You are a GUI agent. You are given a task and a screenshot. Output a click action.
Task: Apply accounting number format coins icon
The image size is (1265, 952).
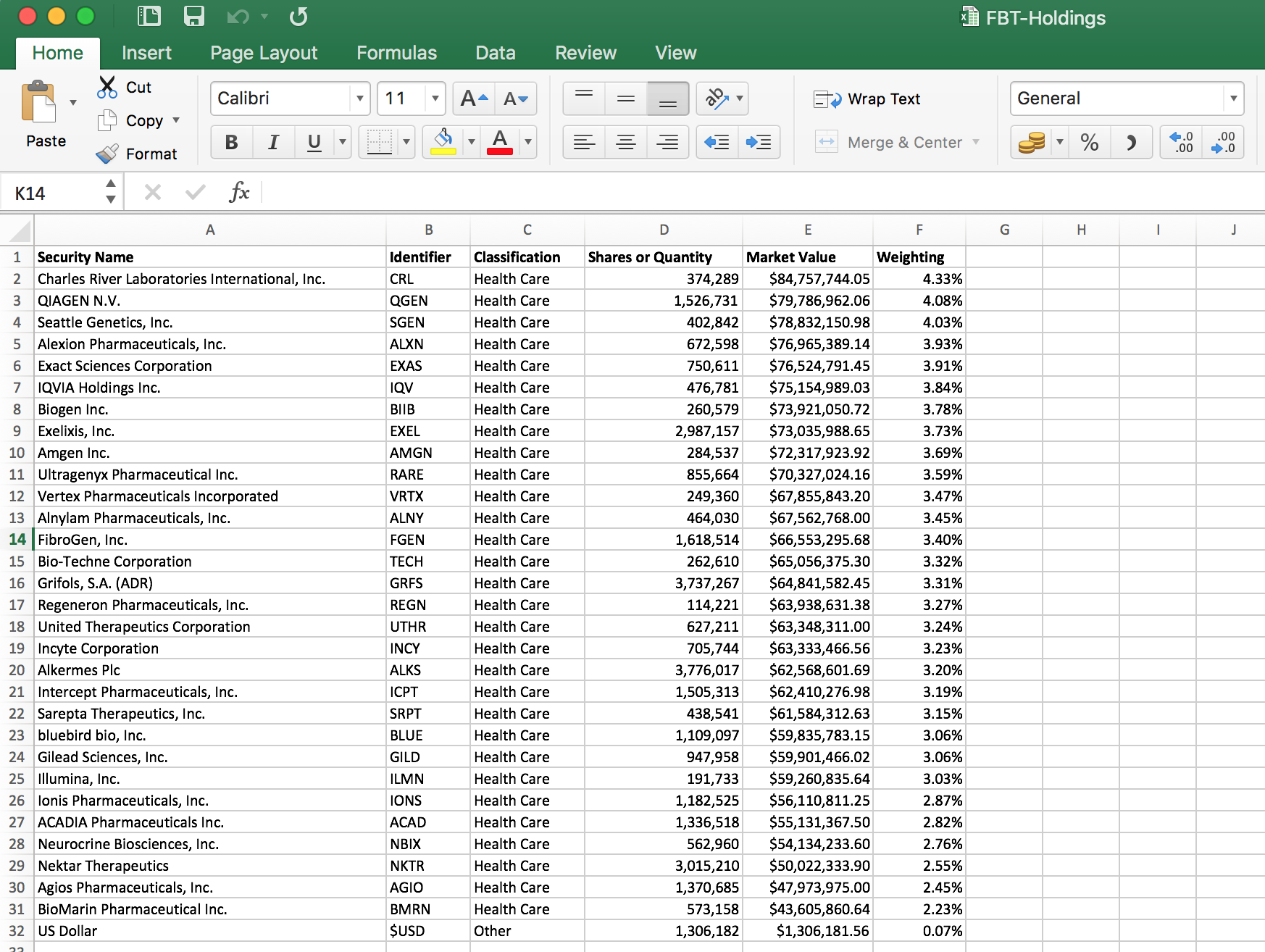[x=1031, y=141]
